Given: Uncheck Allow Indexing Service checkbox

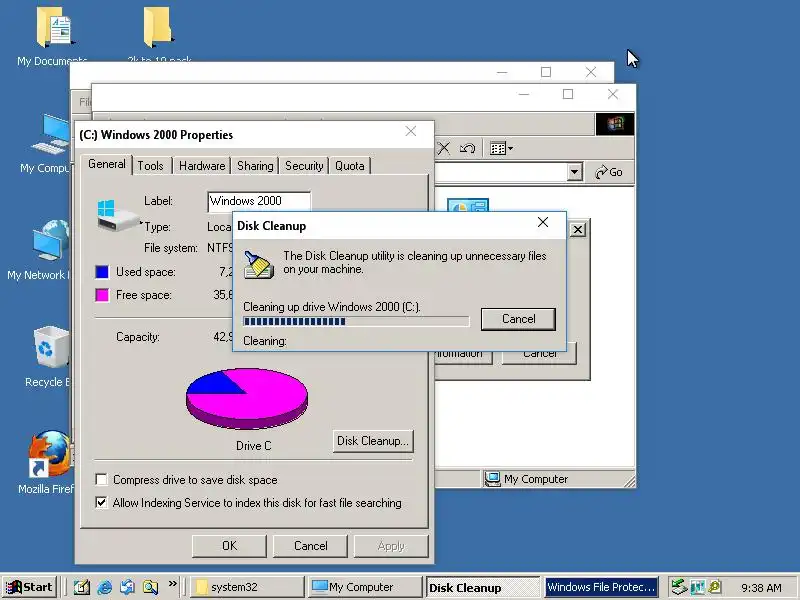Looking at the screenshot, I should [102, 503].
